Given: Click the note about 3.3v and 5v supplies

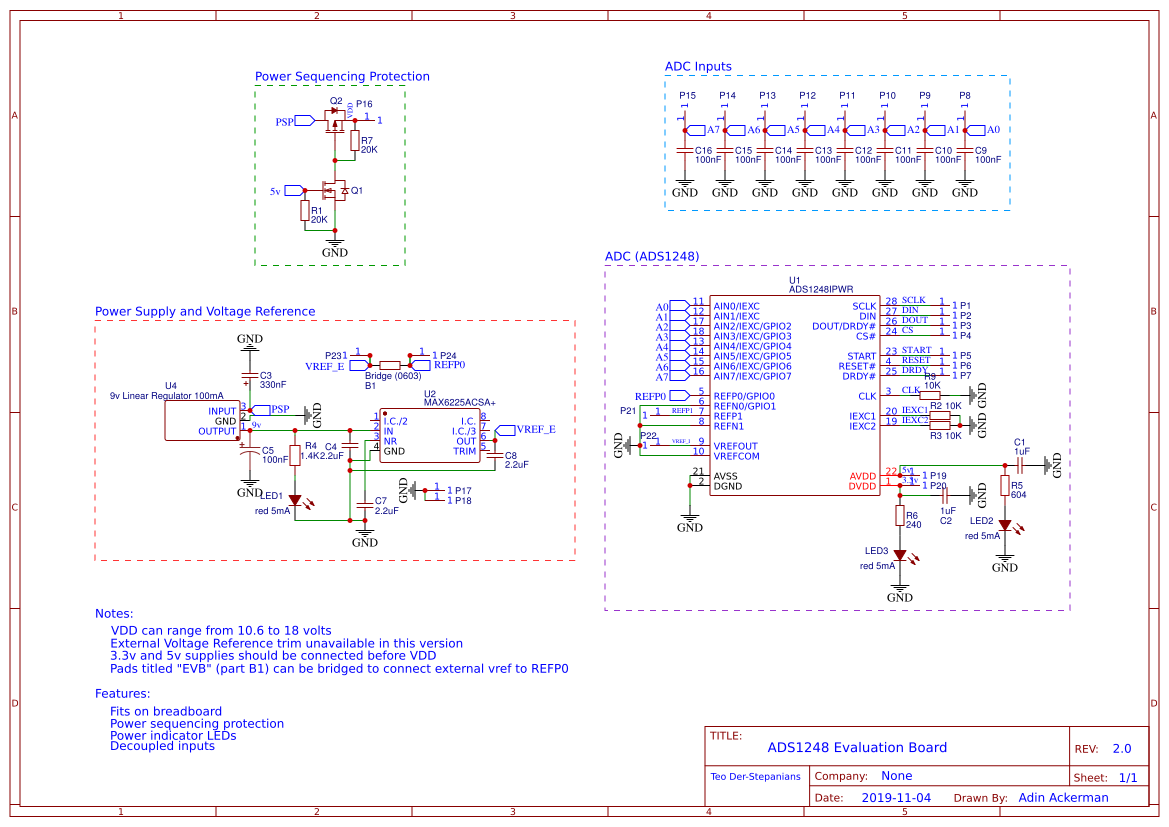Looking at the screenshot, I should (x=273, y=656).
